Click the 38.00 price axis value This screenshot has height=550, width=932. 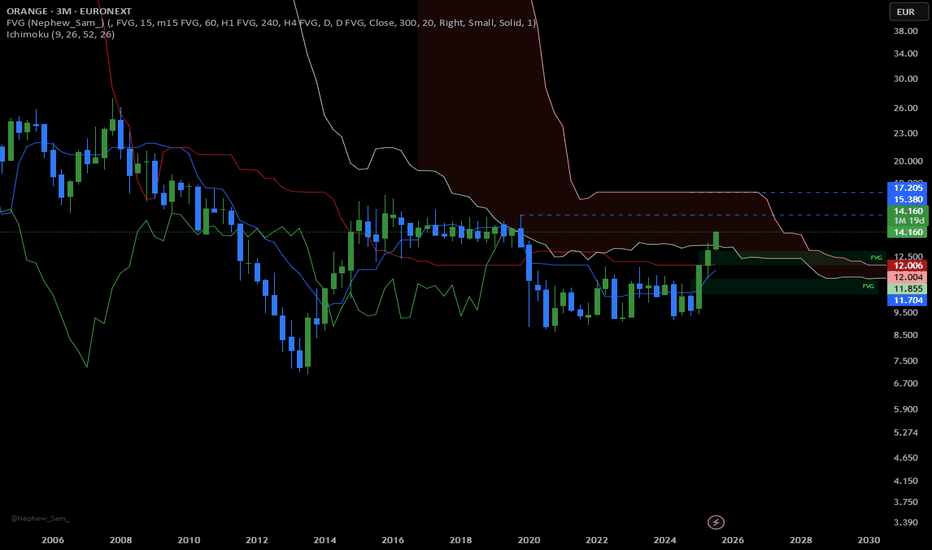coord(906,31)
